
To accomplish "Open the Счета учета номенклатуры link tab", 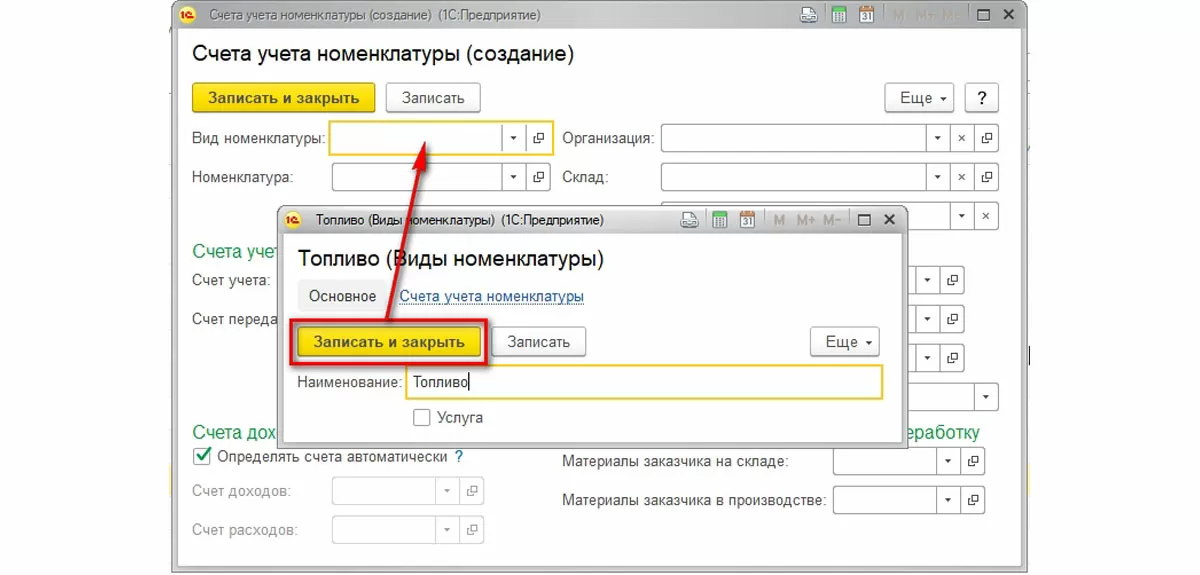I will 492,296.
